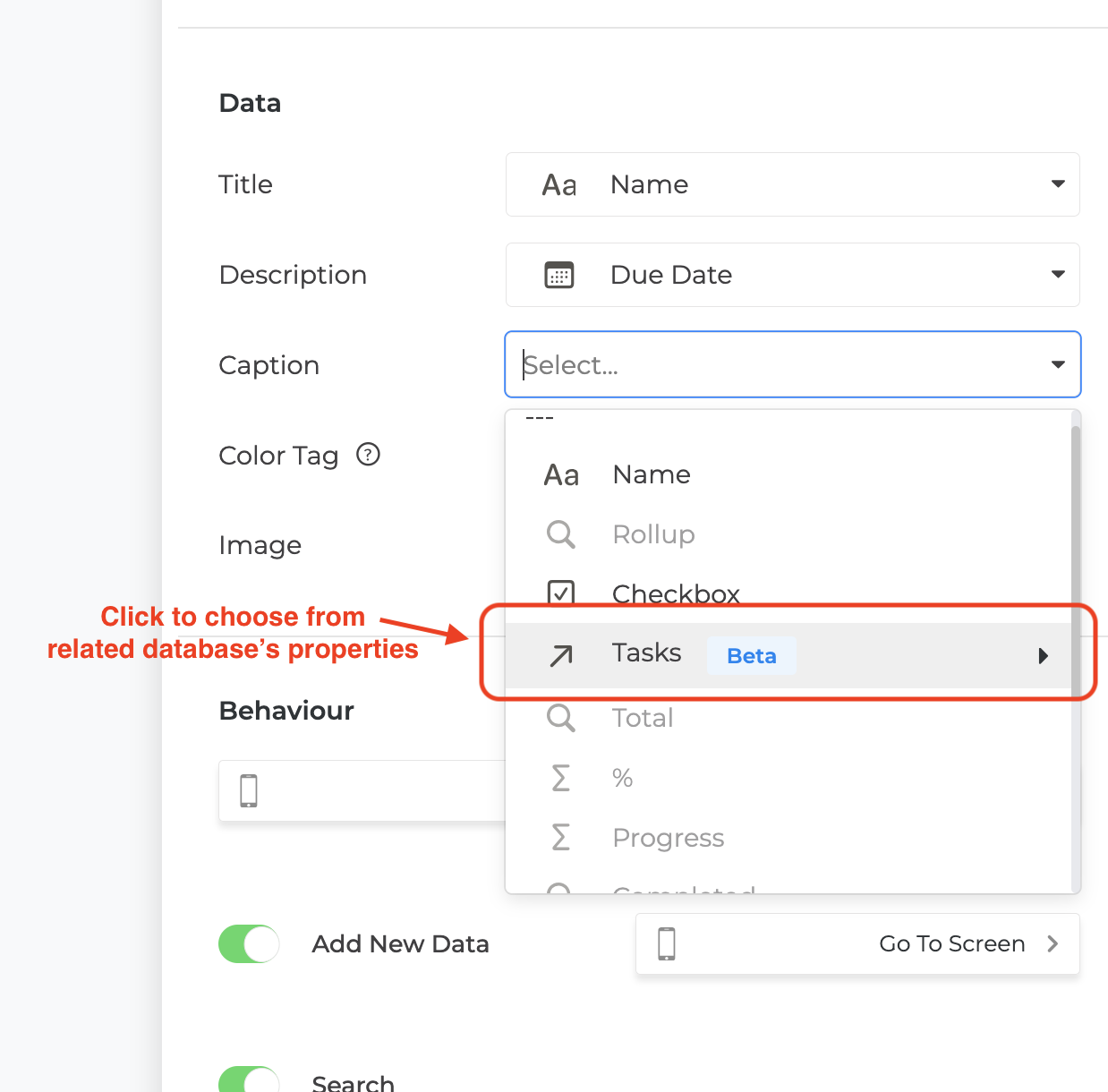Click the checkbox icon in dropdown list
This screenshot has height=1092, width=1108.
561,593
